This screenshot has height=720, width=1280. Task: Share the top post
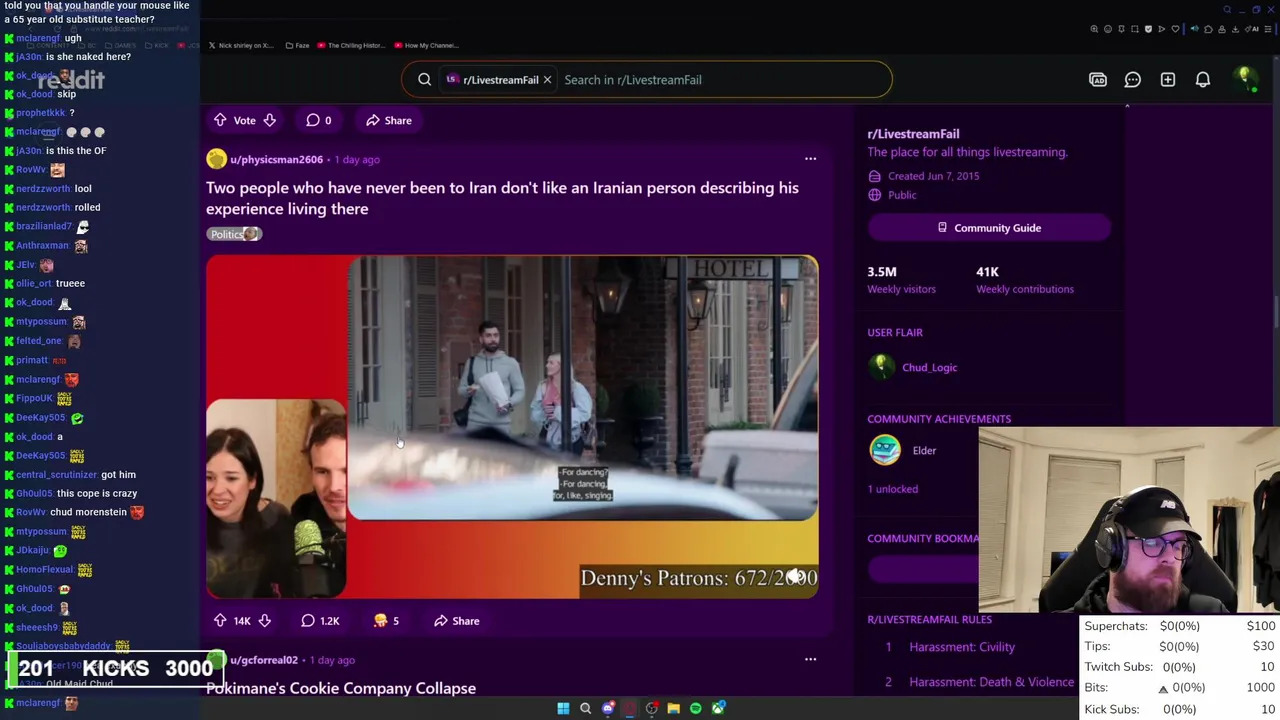pos(388,120)
